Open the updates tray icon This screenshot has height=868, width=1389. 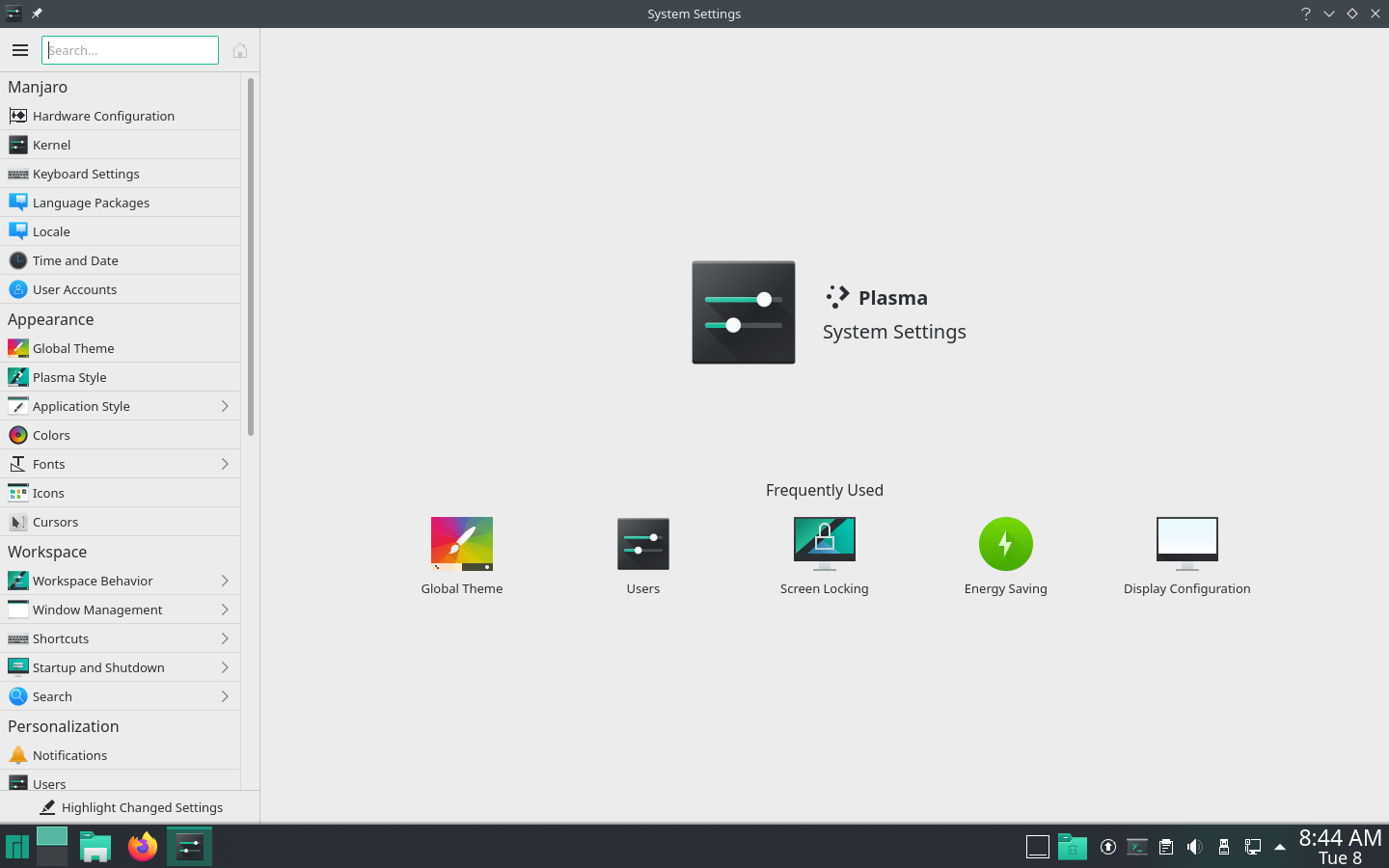point(1108,847)
